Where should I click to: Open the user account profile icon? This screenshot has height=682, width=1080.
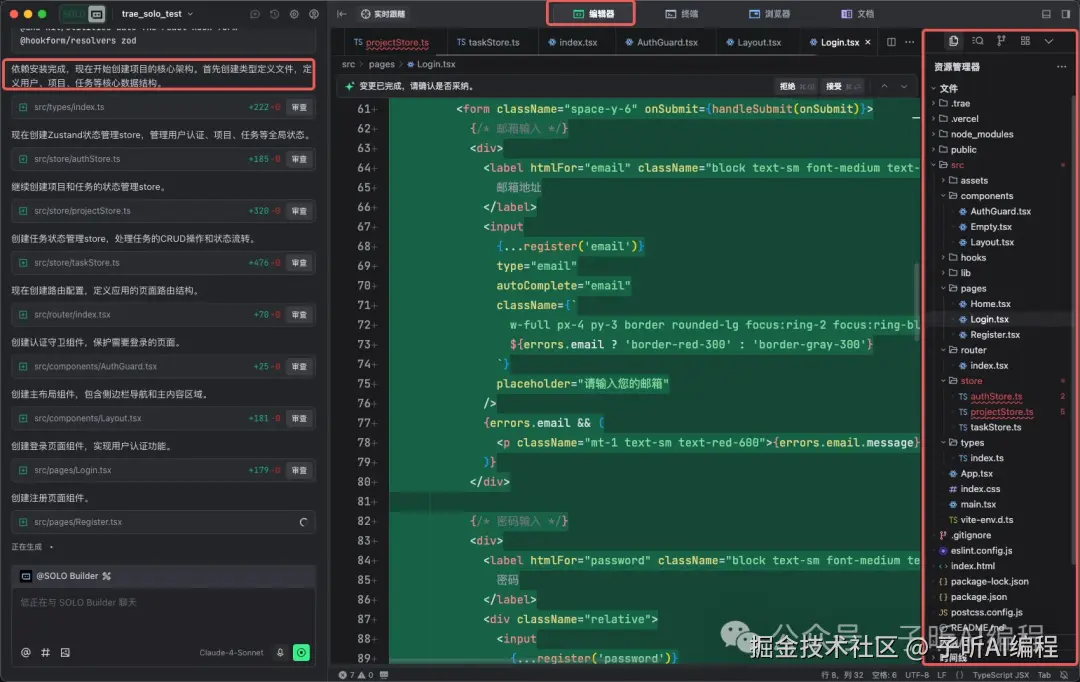click(x=314, y=14)
